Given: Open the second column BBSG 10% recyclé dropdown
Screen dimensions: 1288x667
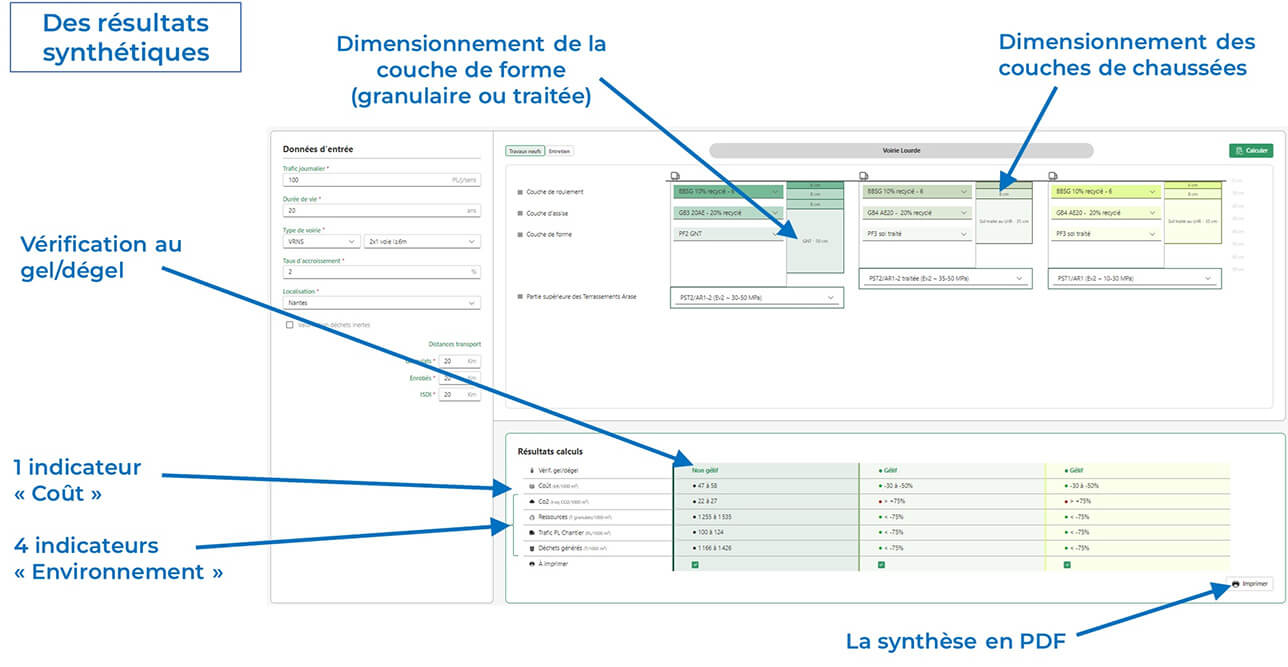Looking at the screenshot, I should [x=917, y=192].
